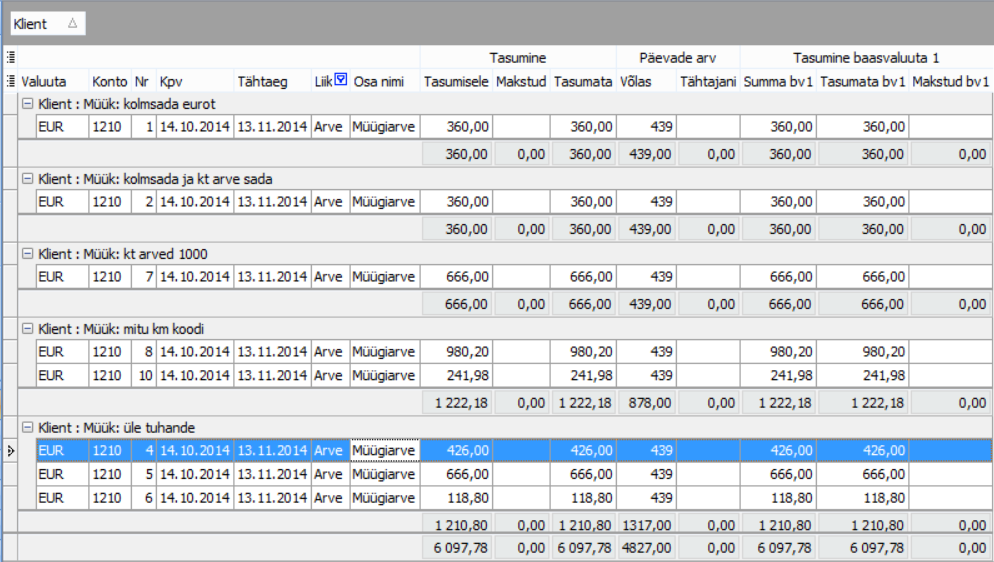Select the Nr cell of invoice 10

pos(144,375)
